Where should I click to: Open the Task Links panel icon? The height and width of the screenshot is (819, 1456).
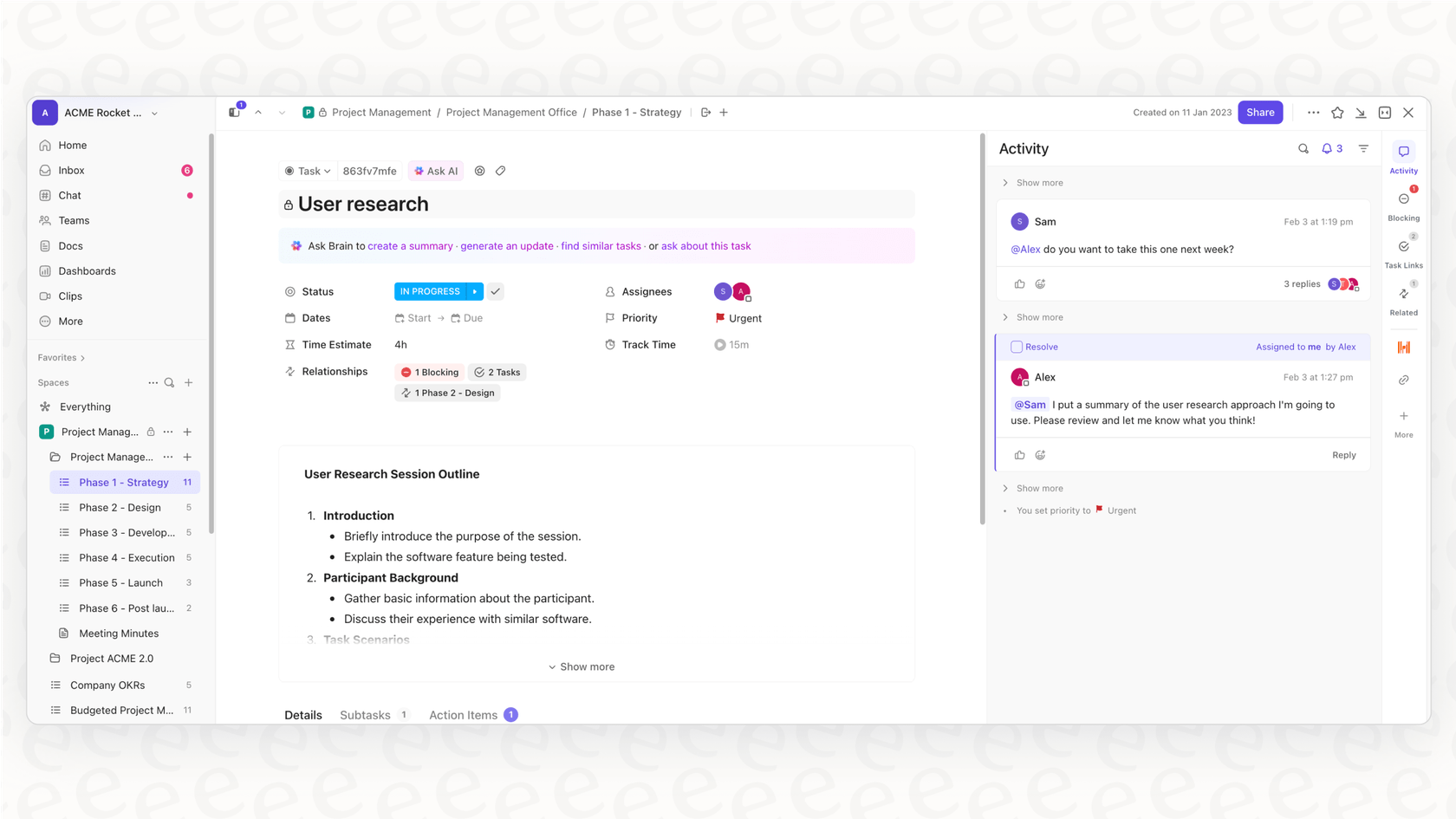(x=1403, y=247)
